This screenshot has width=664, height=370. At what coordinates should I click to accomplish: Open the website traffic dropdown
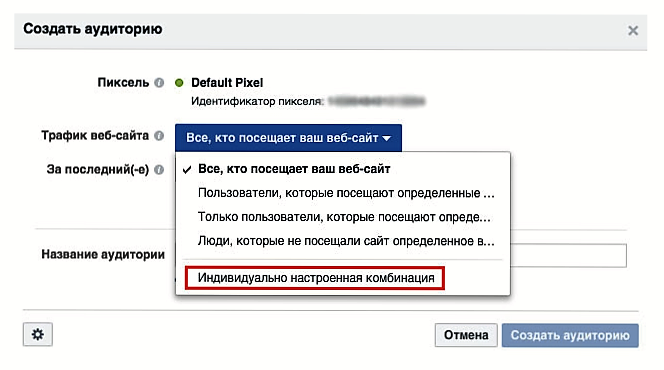pyautogui.click(x=288, y=138)
